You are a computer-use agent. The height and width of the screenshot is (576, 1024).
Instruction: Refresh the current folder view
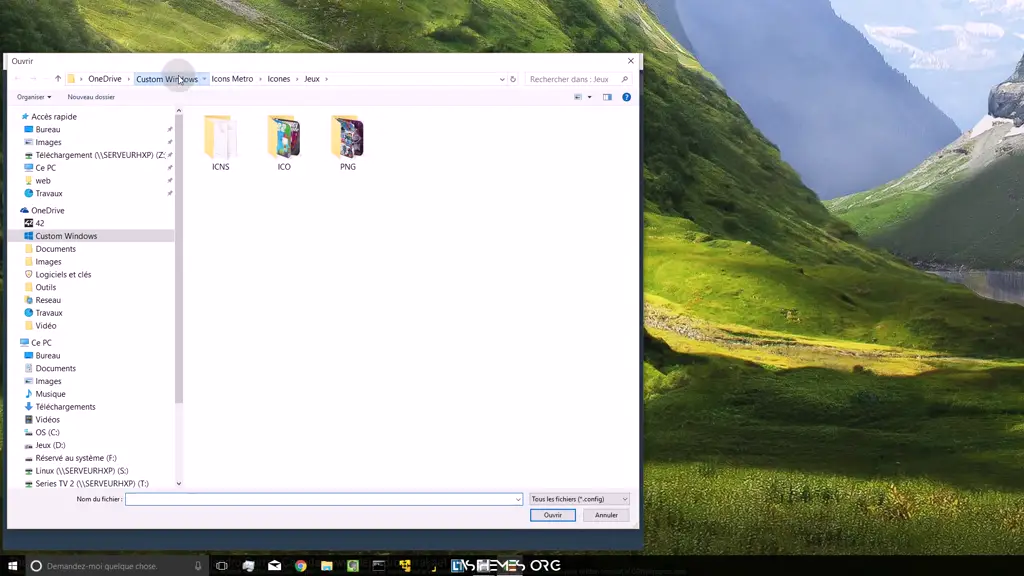(x=513, y=79)
